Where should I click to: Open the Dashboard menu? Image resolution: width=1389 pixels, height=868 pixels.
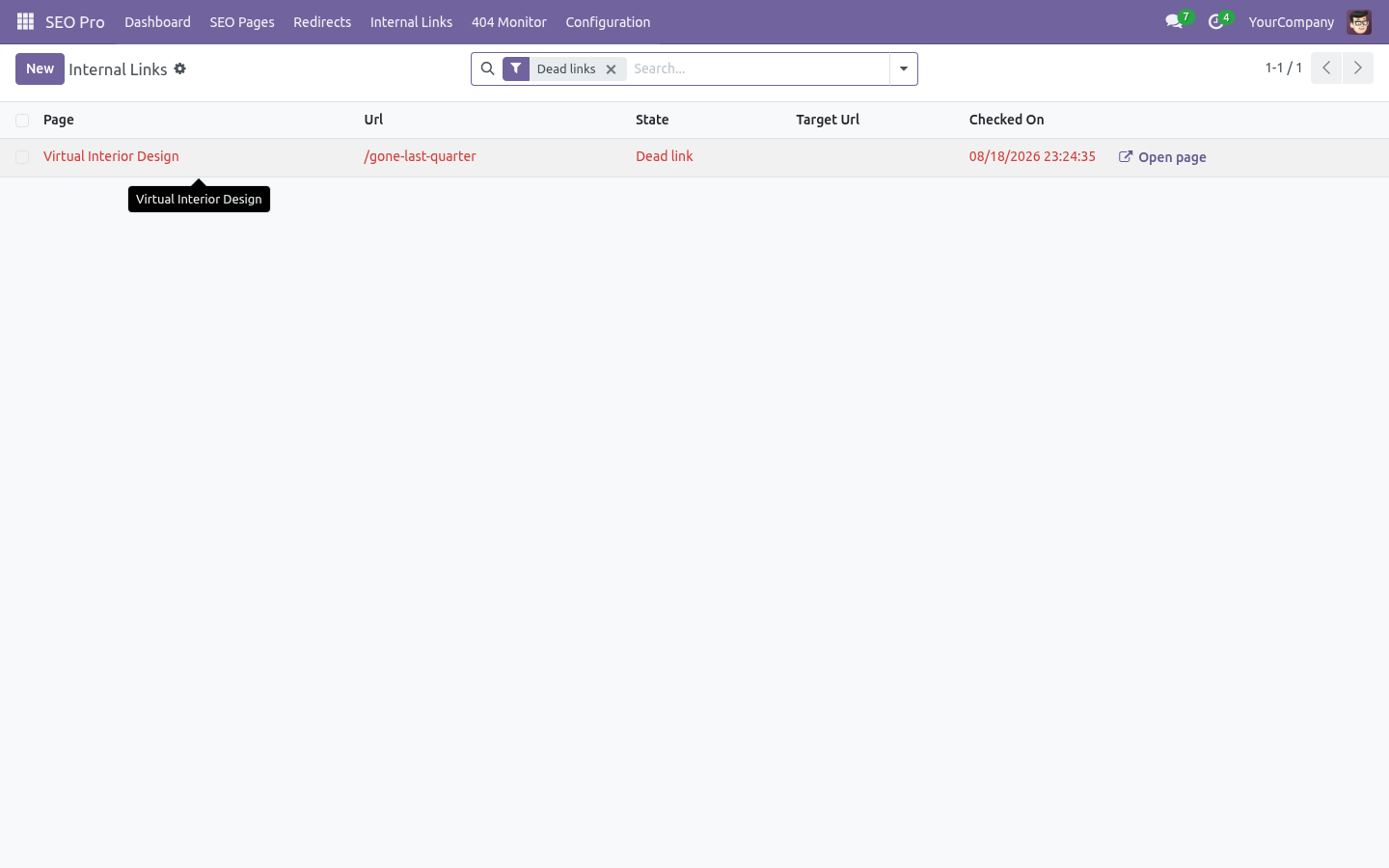157,21
